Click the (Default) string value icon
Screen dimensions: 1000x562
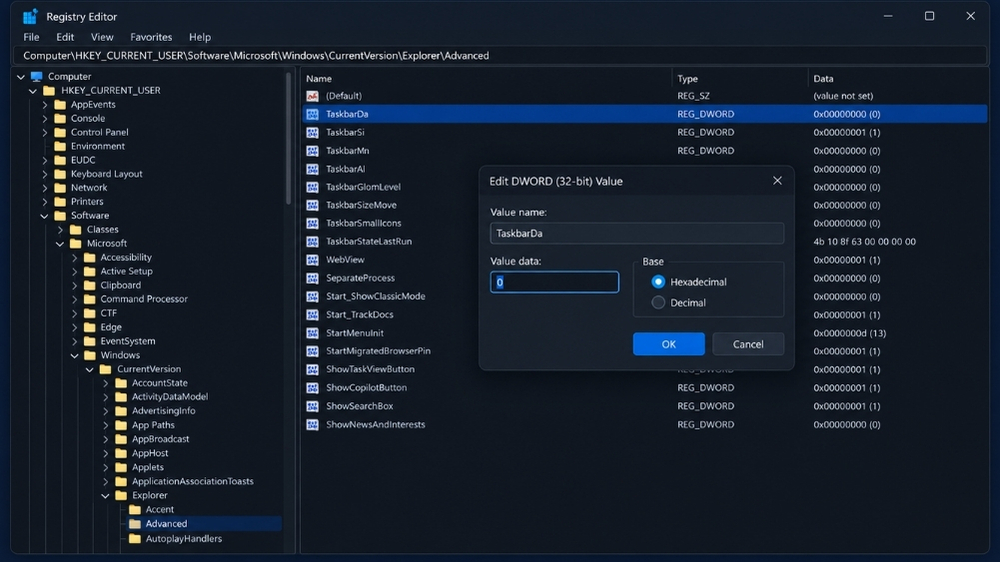(x=312, y=96)
